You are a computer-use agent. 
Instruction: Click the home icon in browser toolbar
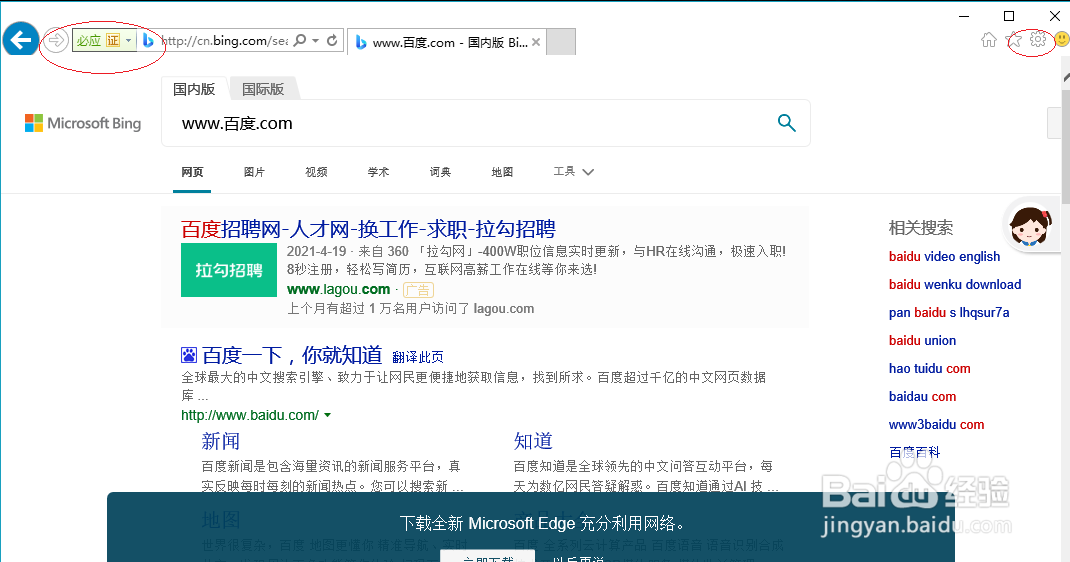(x=989, y=40)
